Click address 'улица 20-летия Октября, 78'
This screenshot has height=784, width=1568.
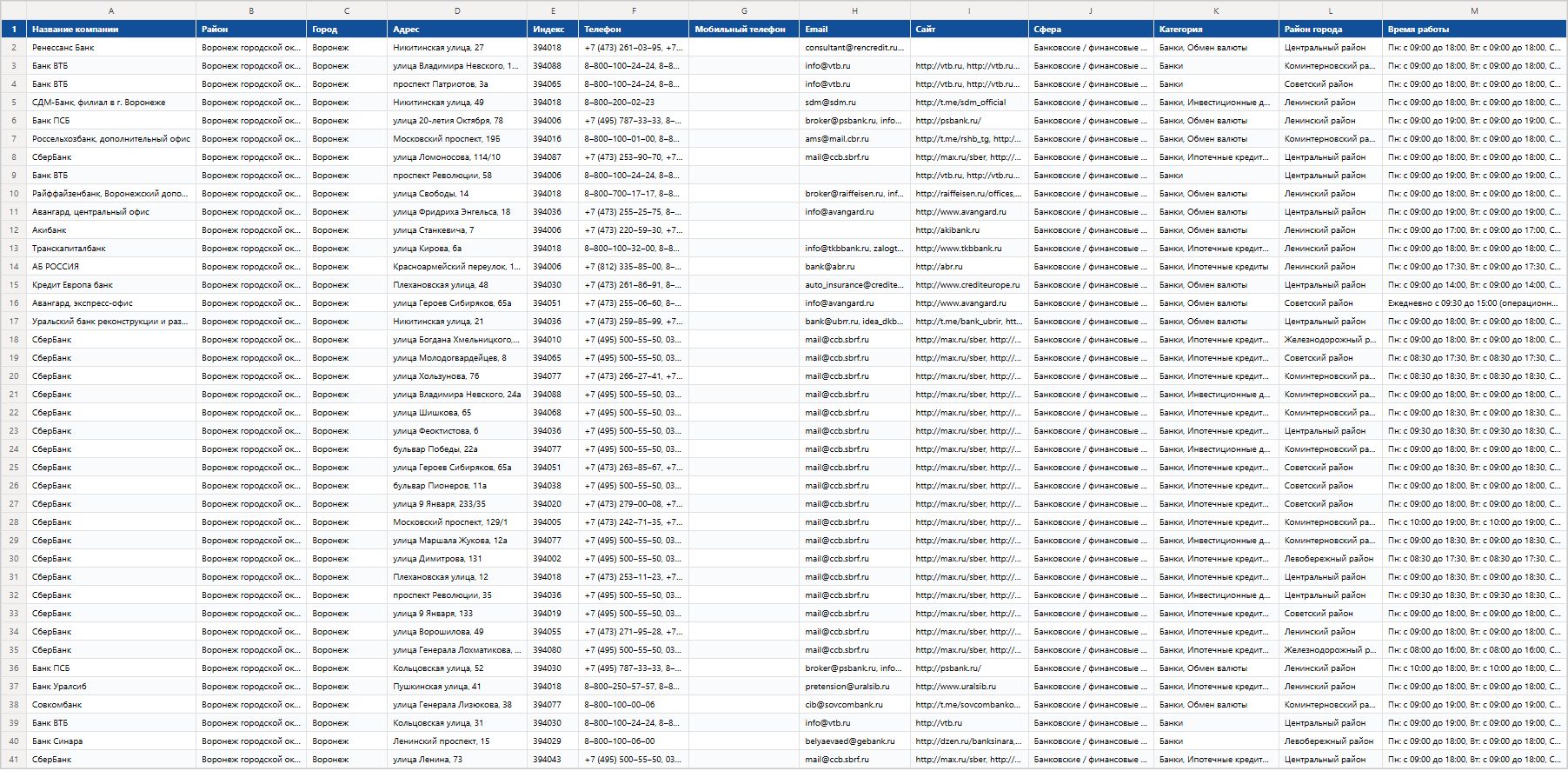[x=457, y=121]
